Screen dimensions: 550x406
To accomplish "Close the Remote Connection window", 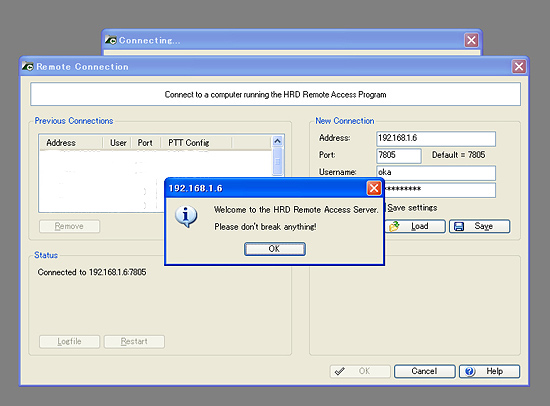I will coord(519,66).
